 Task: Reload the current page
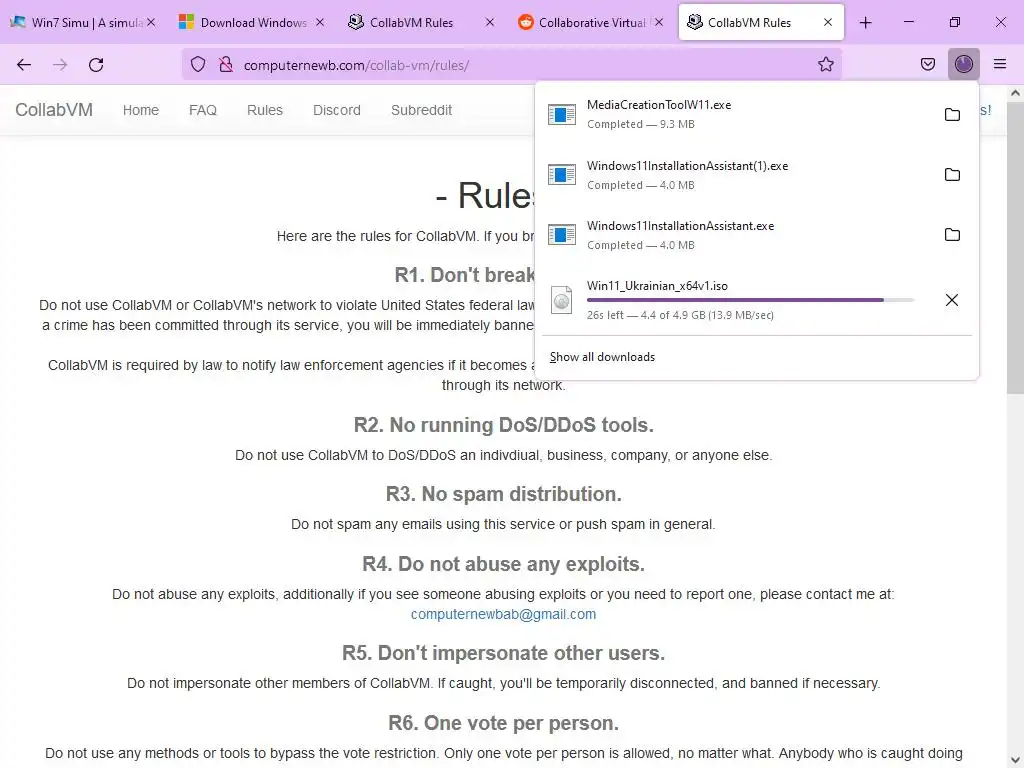(x=96, y=65)
